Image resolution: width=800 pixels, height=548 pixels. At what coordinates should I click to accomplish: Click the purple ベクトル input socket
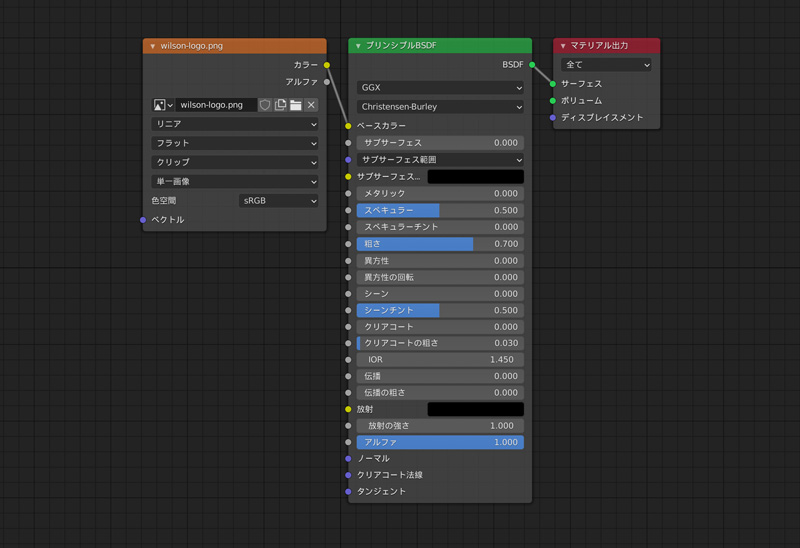[x=143, y=220]
